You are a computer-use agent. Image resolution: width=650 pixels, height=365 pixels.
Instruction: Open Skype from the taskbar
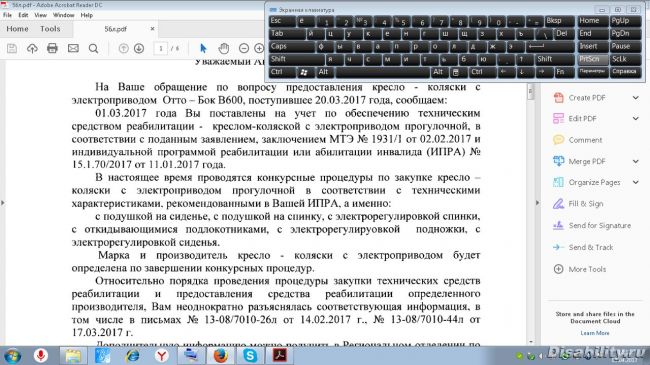(x=250, y=355)
